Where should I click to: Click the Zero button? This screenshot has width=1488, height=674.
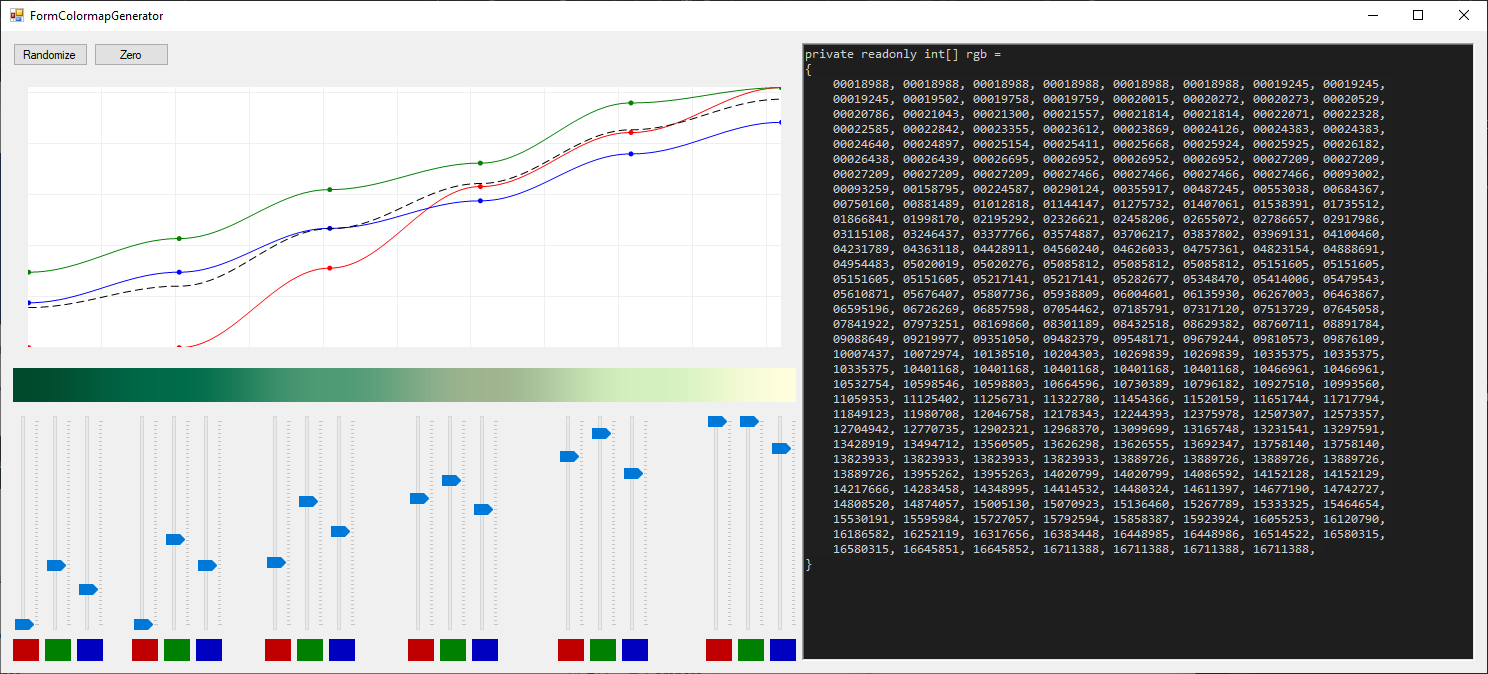[x=131, y=54]
